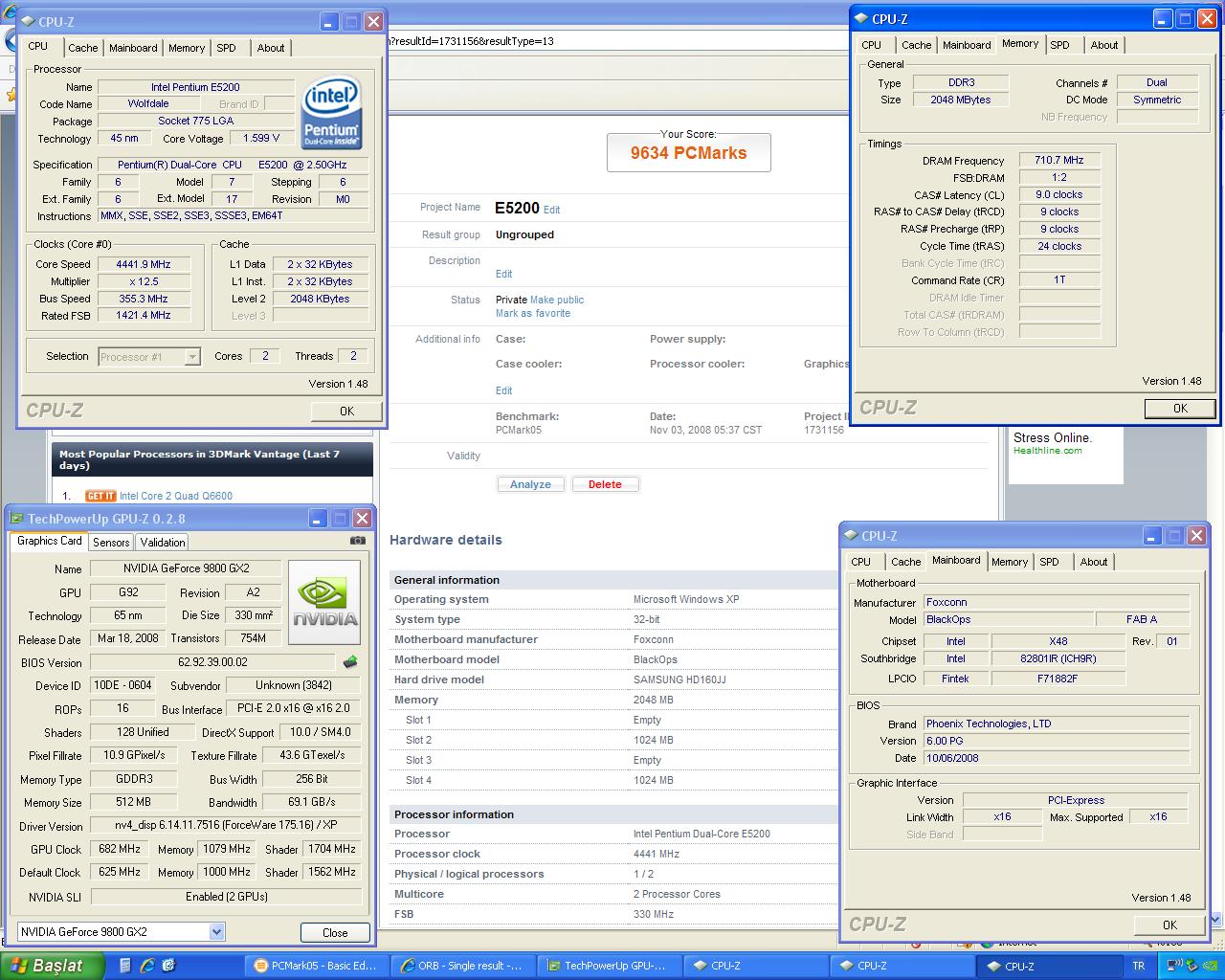Click the Close button in GPU-Z
The width and height of the screenshot is (1225, 980).
coord(335,932)
